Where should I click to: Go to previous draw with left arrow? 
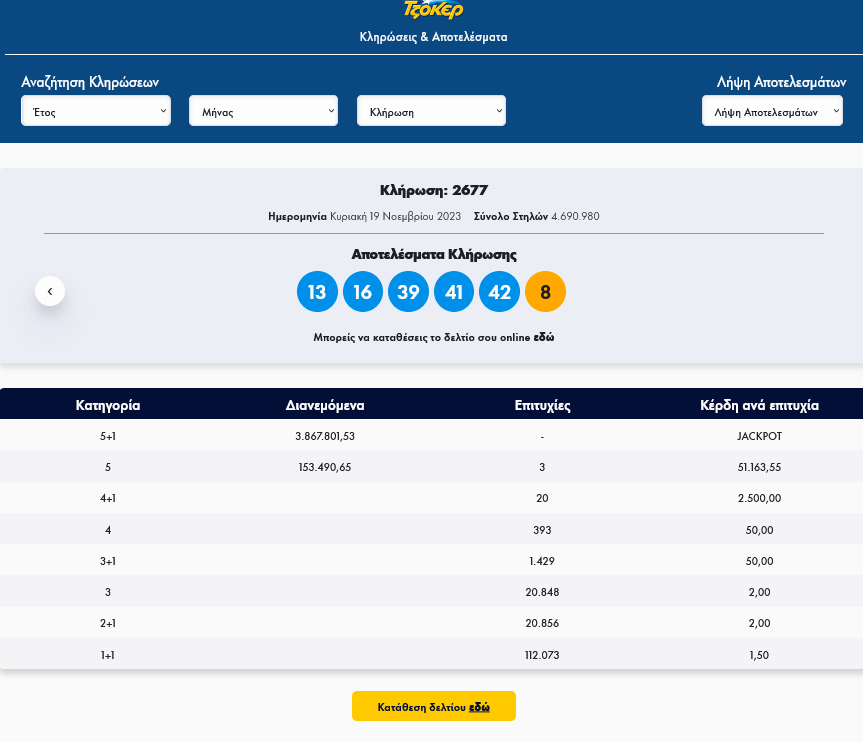[x=50, y=291]
